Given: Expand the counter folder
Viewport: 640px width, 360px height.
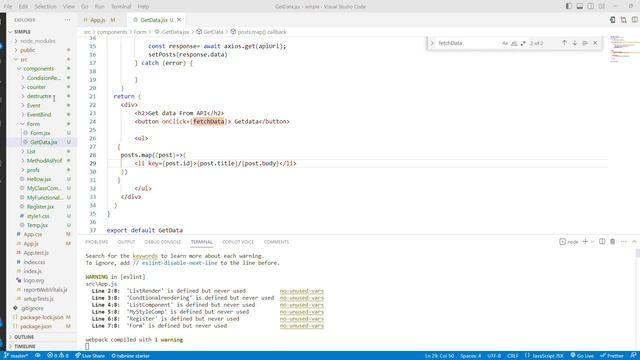Looking at the screenshot, I should tap(42, 87).
